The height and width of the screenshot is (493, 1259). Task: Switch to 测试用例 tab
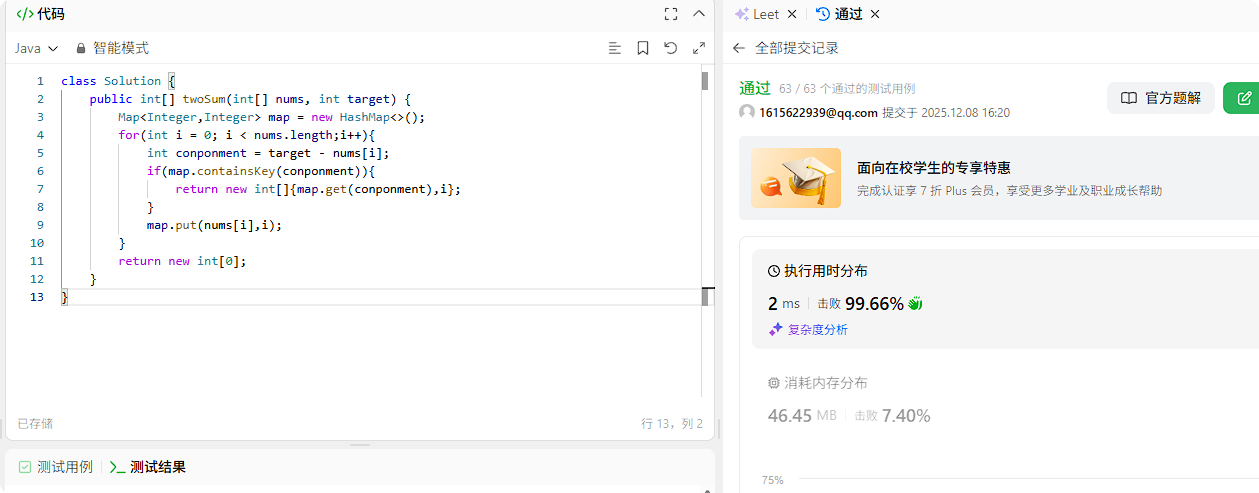56,467
